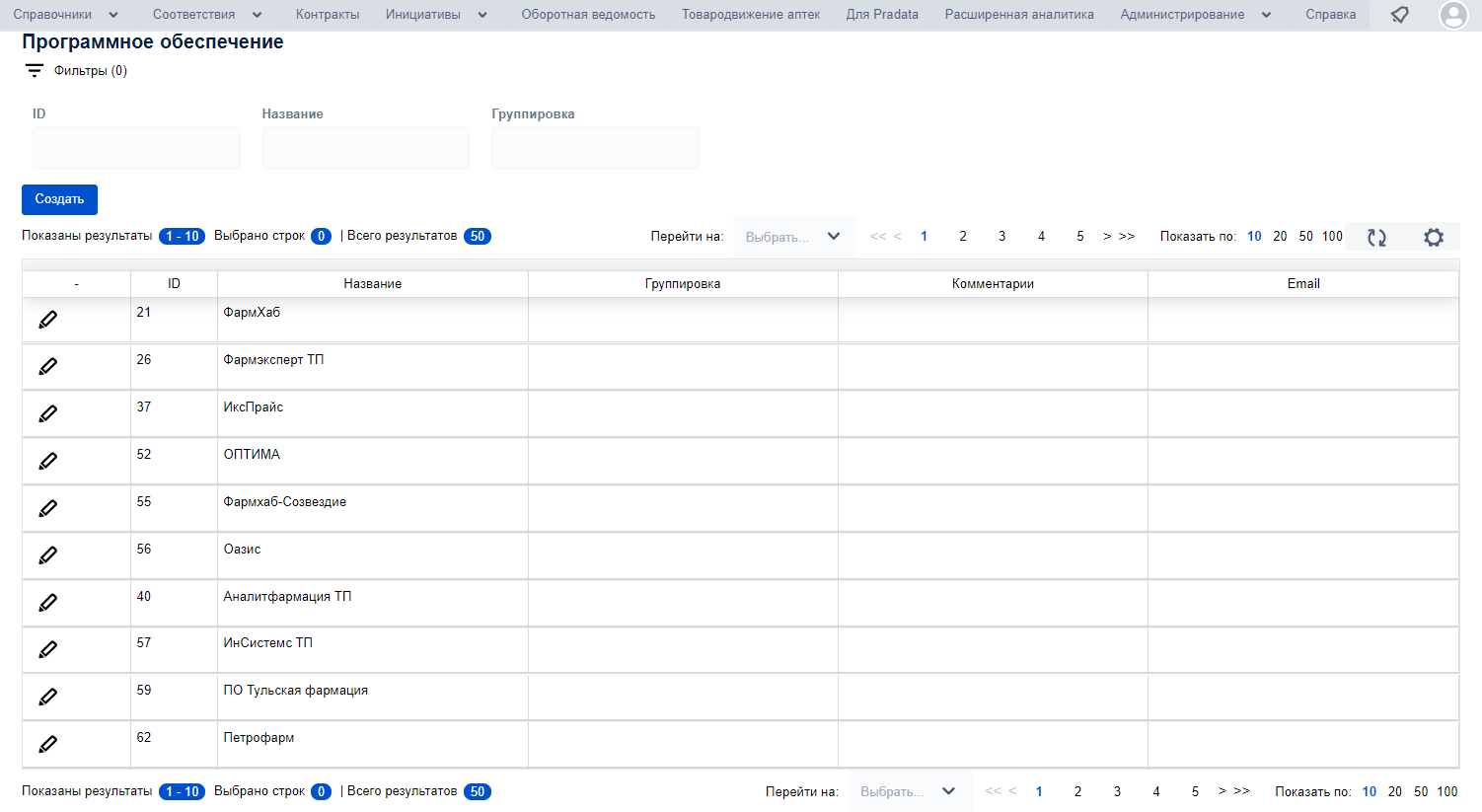Refresh the table with reload icon

[1376, 237]
